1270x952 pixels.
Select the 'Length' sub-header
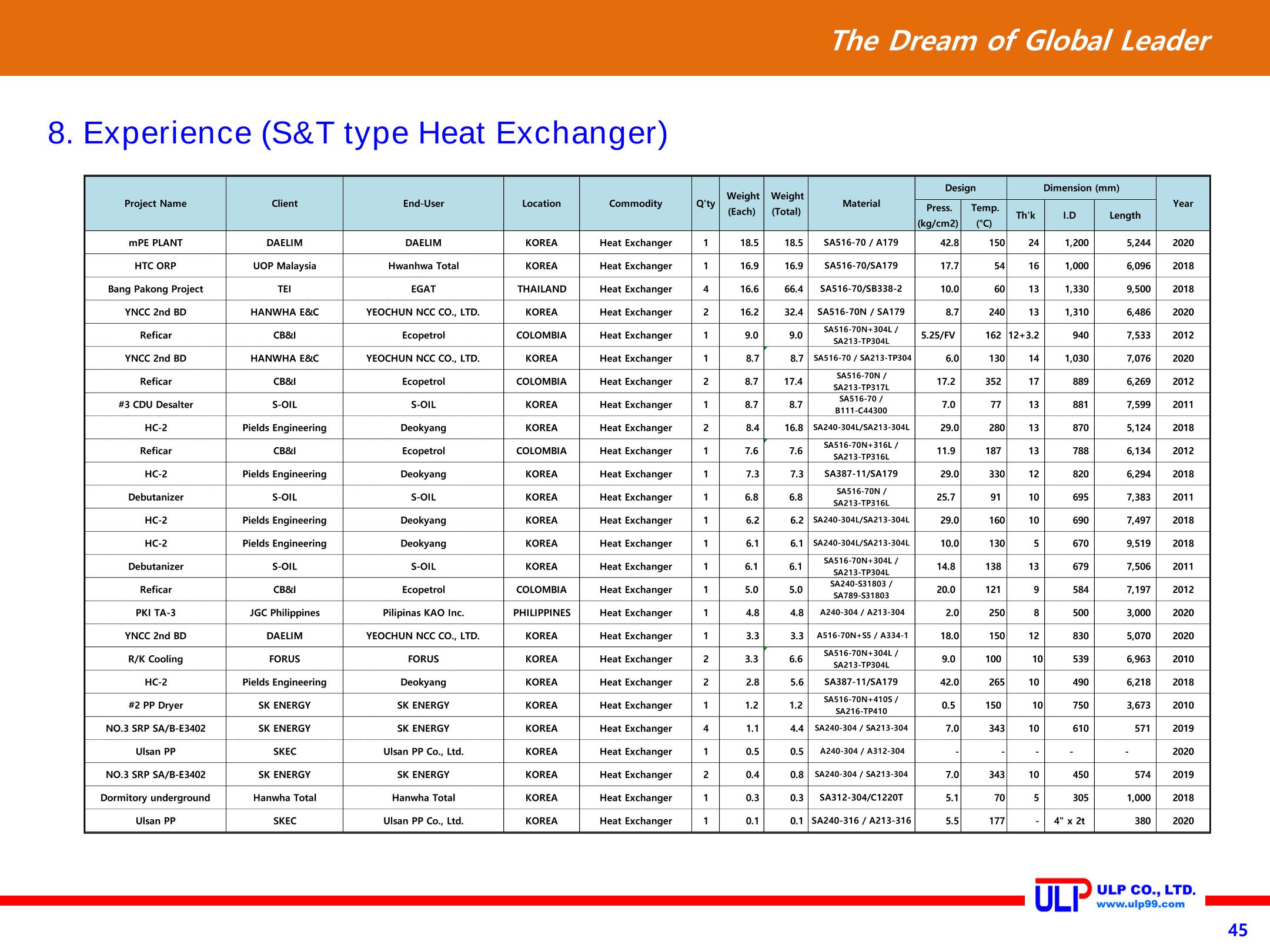pos(1125,215)
